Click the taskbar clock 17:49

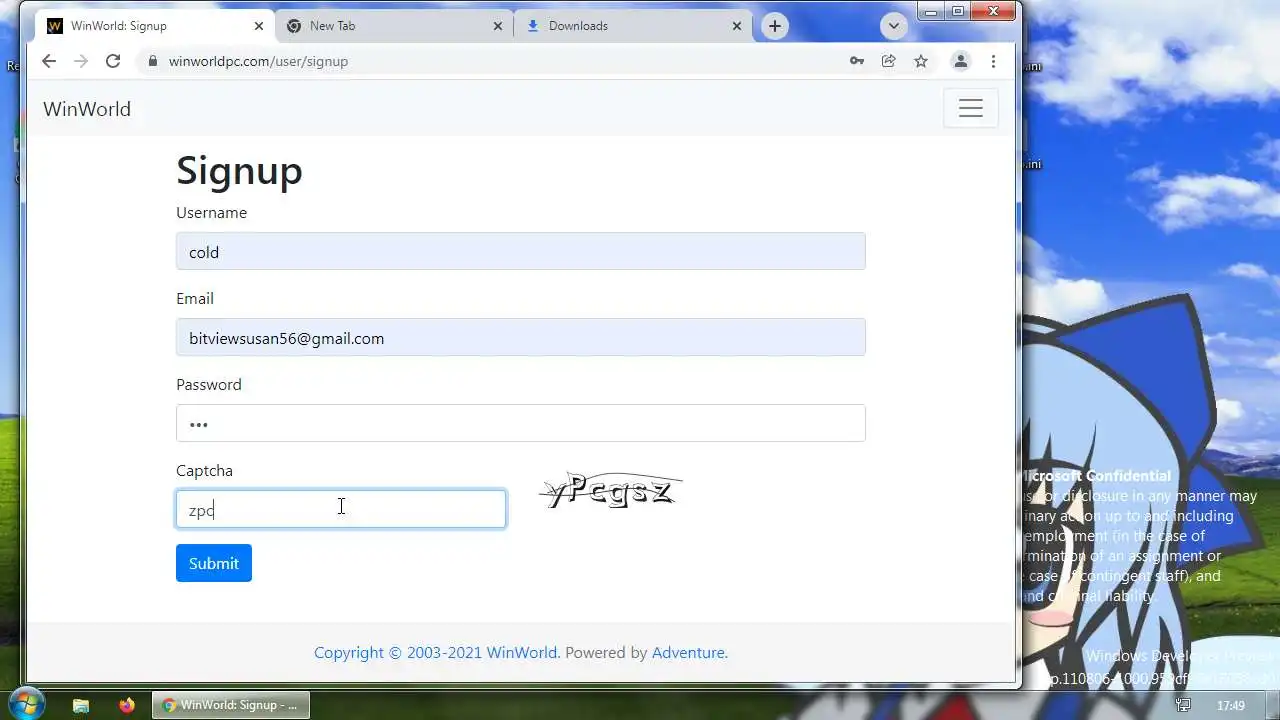pos(1231,705)
